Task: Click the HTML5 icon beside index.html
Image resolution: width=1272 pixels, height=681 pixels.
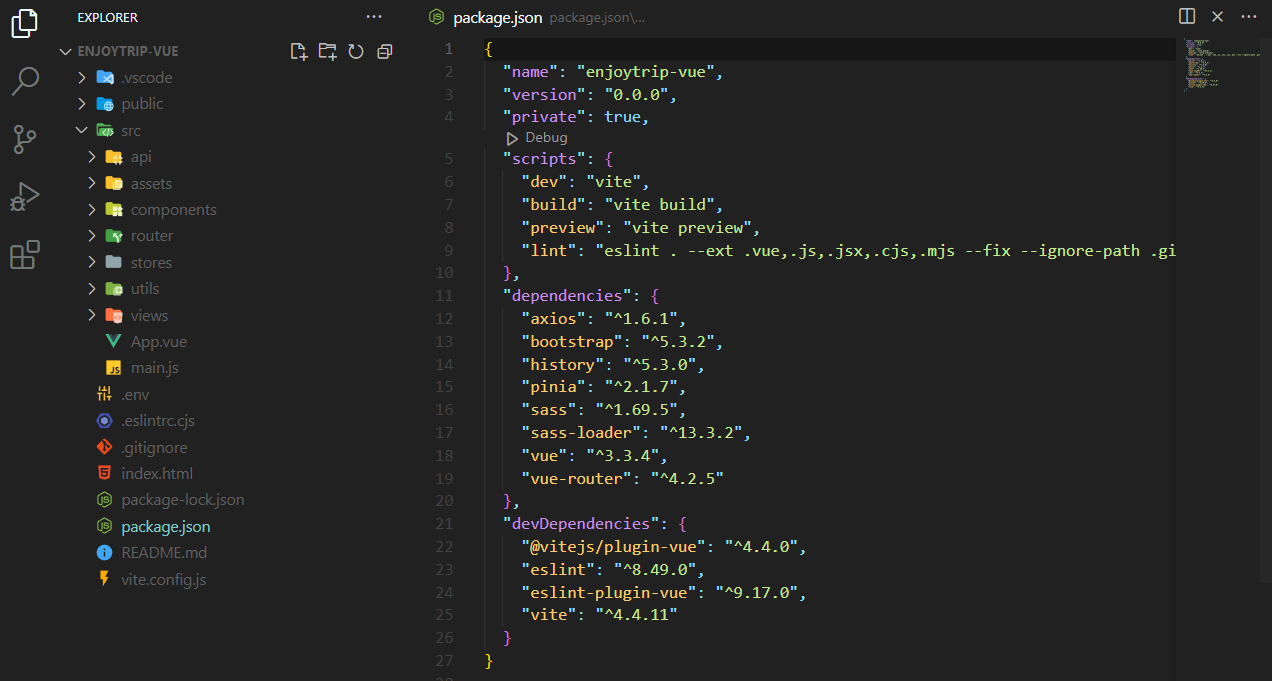Action: (104, 474)
